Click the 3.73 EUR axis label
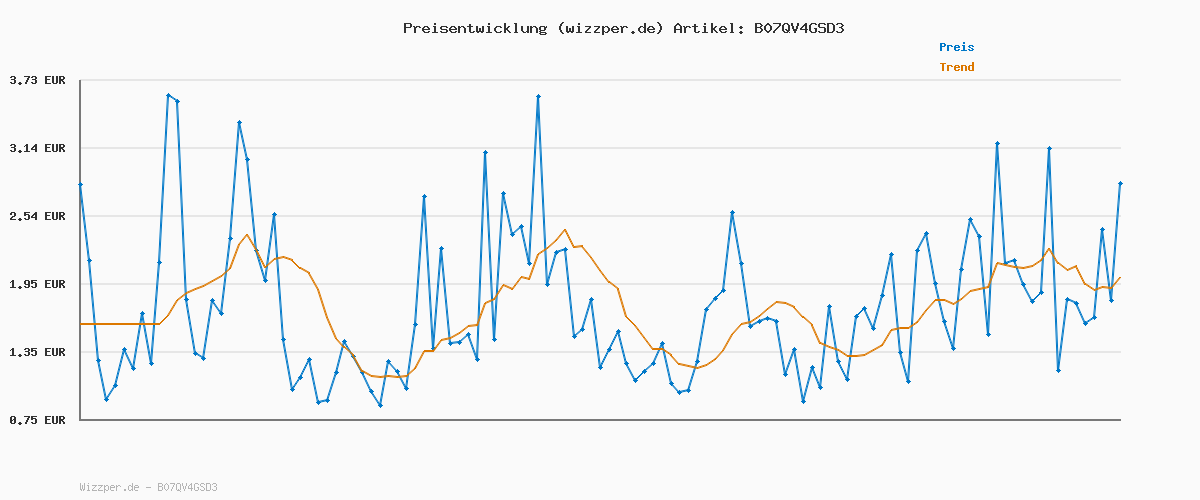The height and width of the screenshot is (500, 1200). [x=37, y=80]
